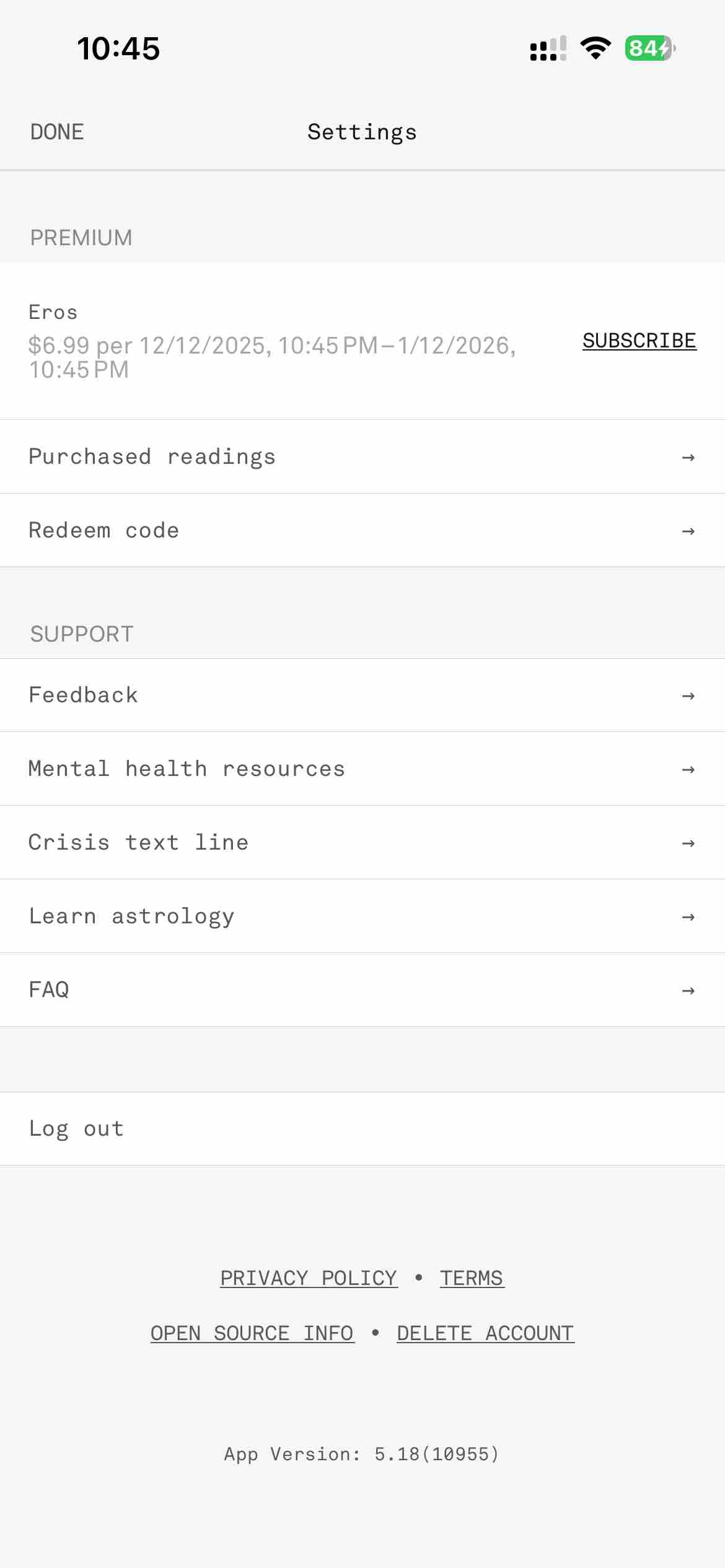
Task: Tap the App Version text
Action: pos(362,1453)
